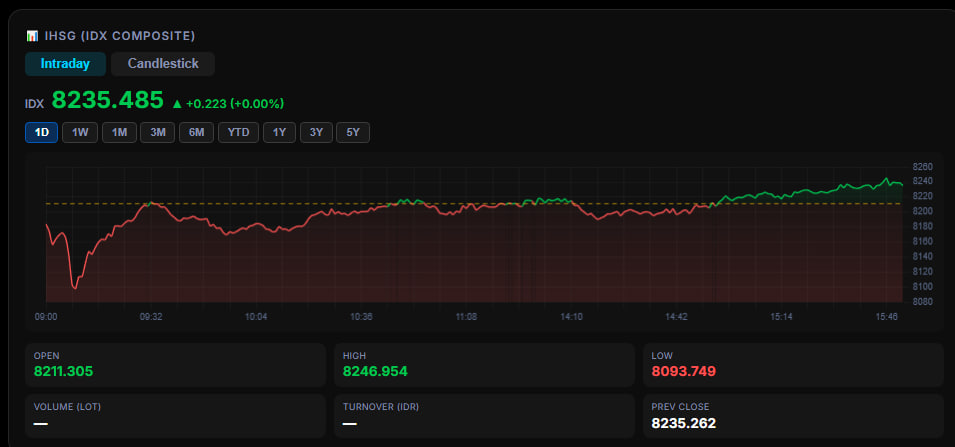The height and width of the screenshot is (447, 955).
Task: Click the HIGH value 8246.954 card
Action: pyautogui.click(x=484, y=365)
